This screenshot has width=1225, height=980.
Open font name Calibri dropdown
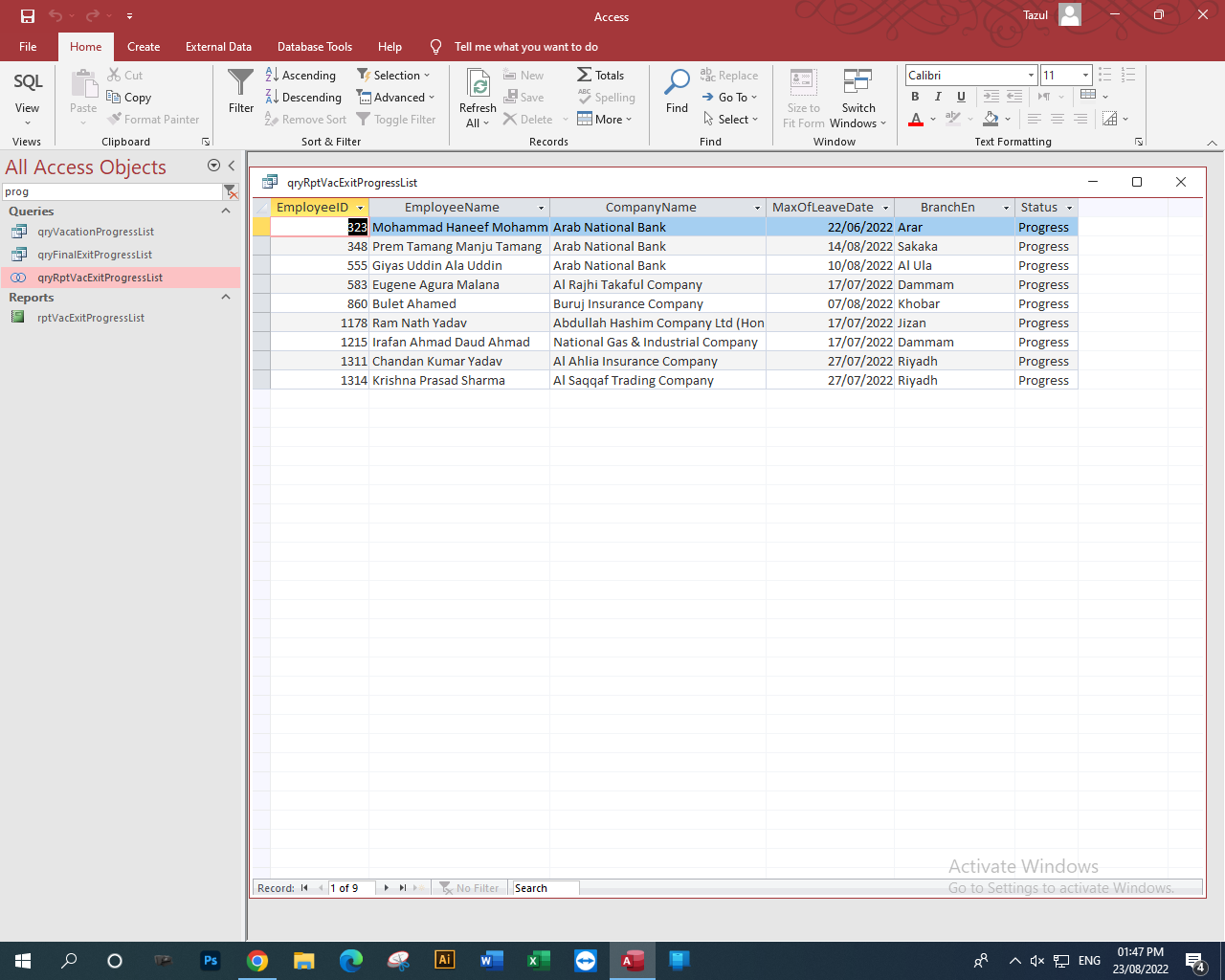[x=1031, y=75]
